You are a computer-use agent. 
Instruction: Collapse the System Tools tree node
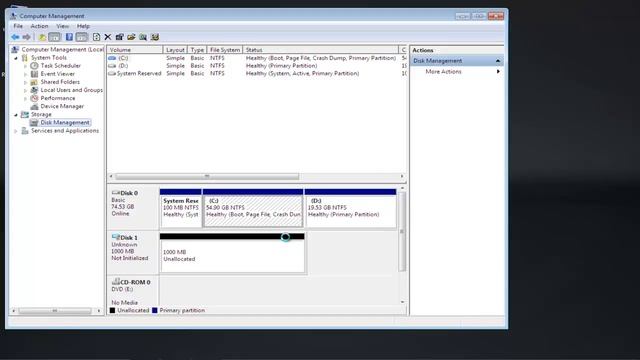16,58
